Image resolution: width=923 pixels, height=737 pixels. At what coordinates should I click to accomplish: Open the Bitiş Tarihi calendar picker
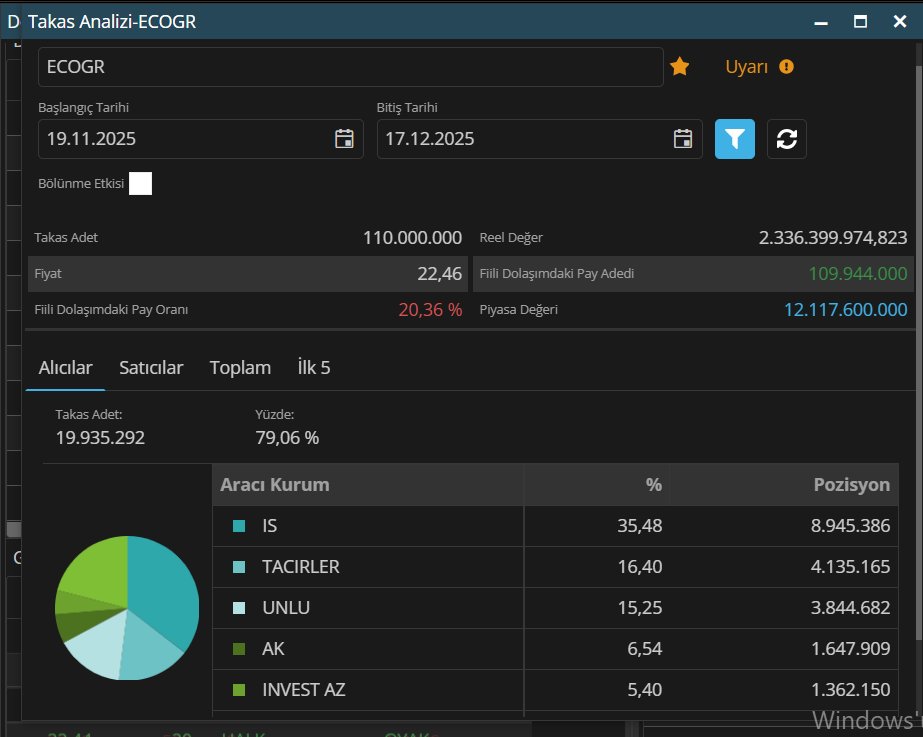(683, 139)
